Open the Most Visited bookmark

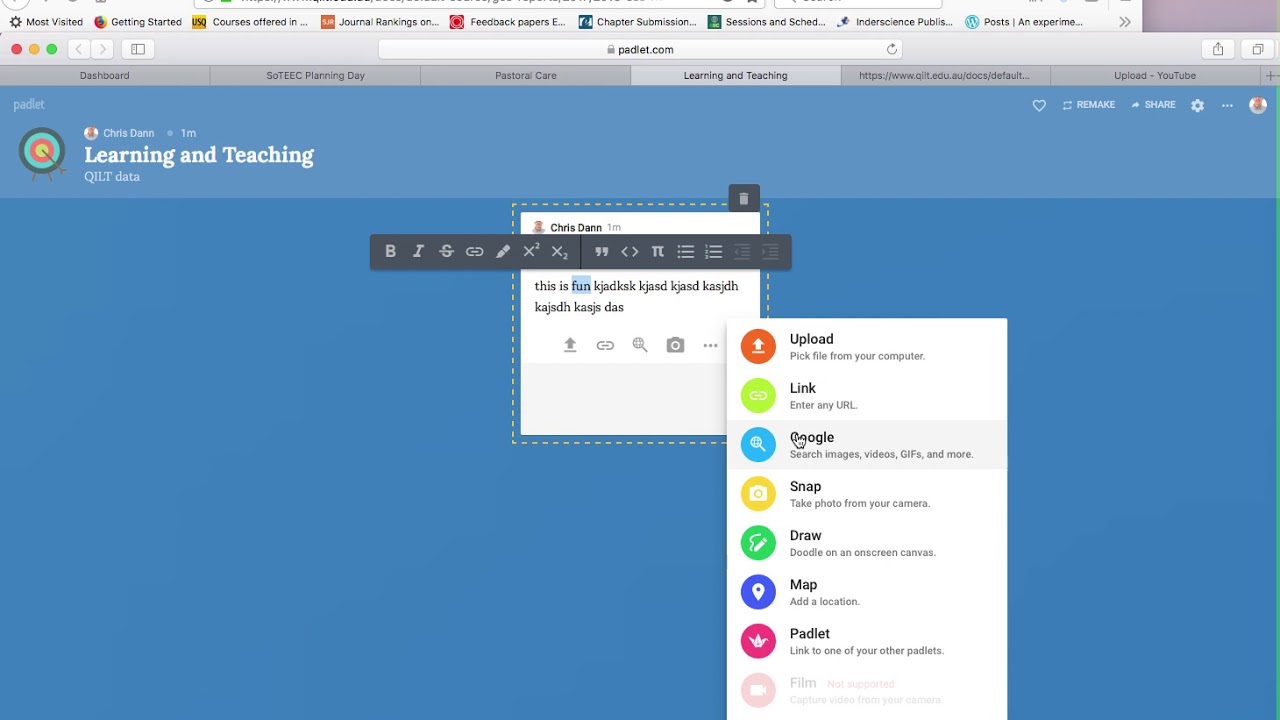click(46, 22)
